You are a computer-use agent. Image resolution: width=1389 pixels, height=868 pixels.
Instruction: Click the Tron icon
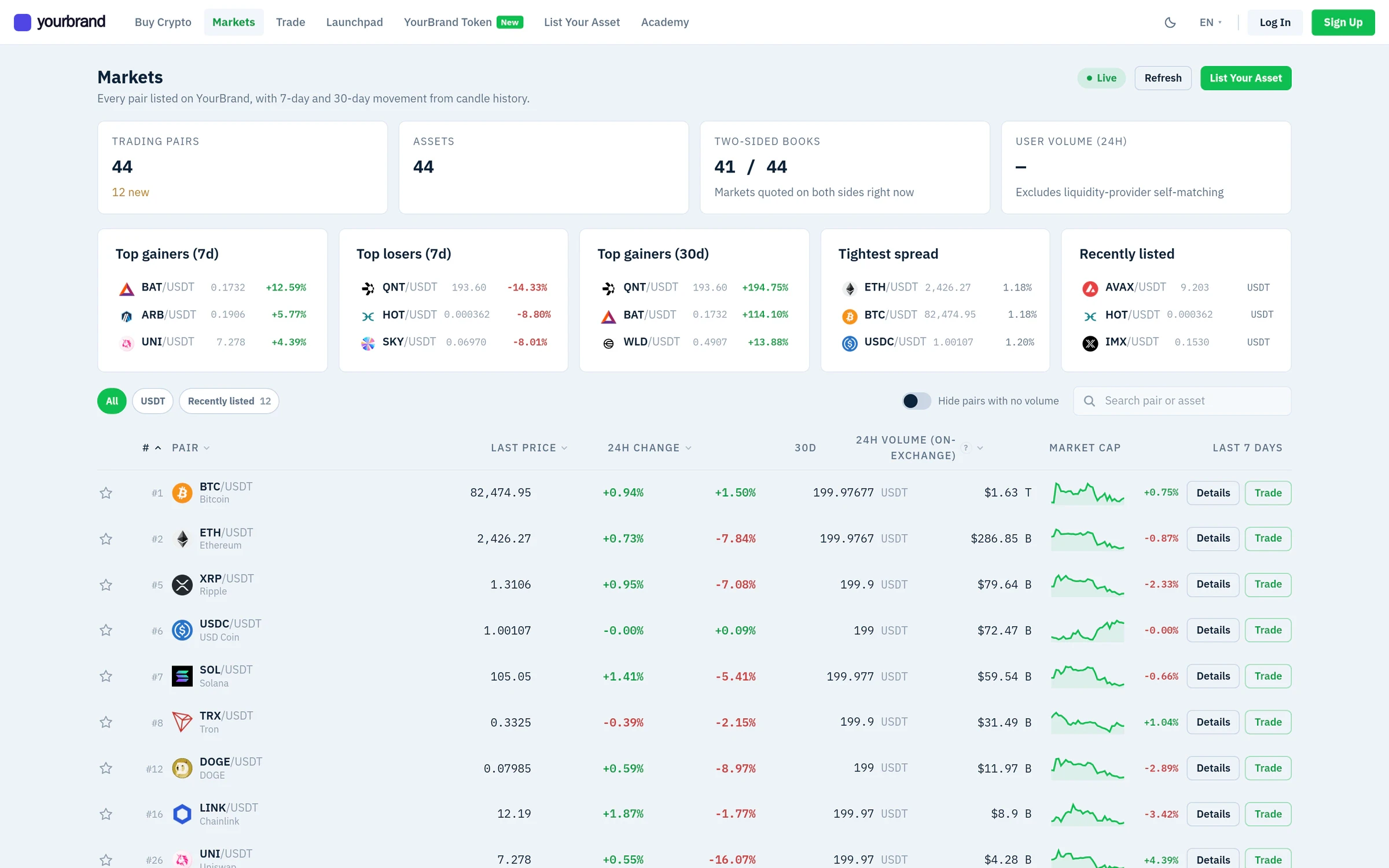point(182,722)
